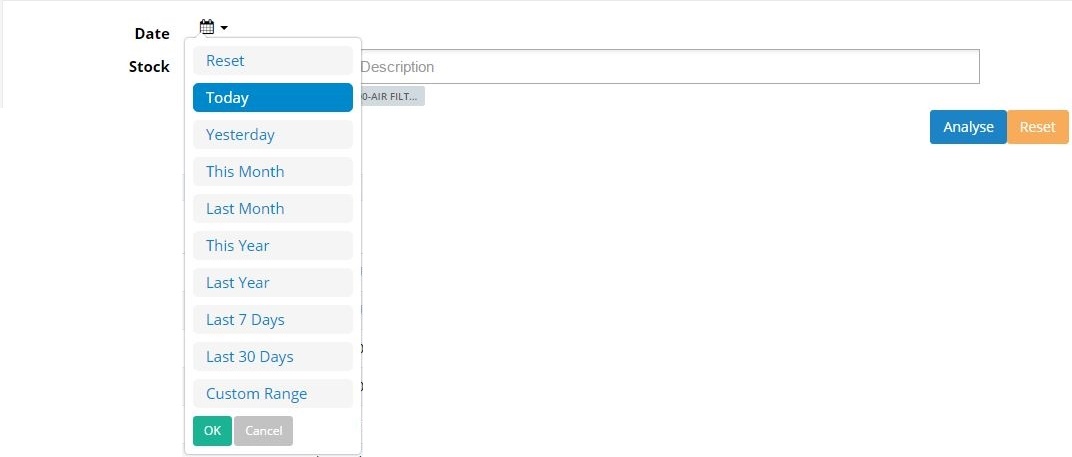Viewport: 1072px width, 457px height.
Task: Confirm date selection with OK
Action: click(213, 431)
